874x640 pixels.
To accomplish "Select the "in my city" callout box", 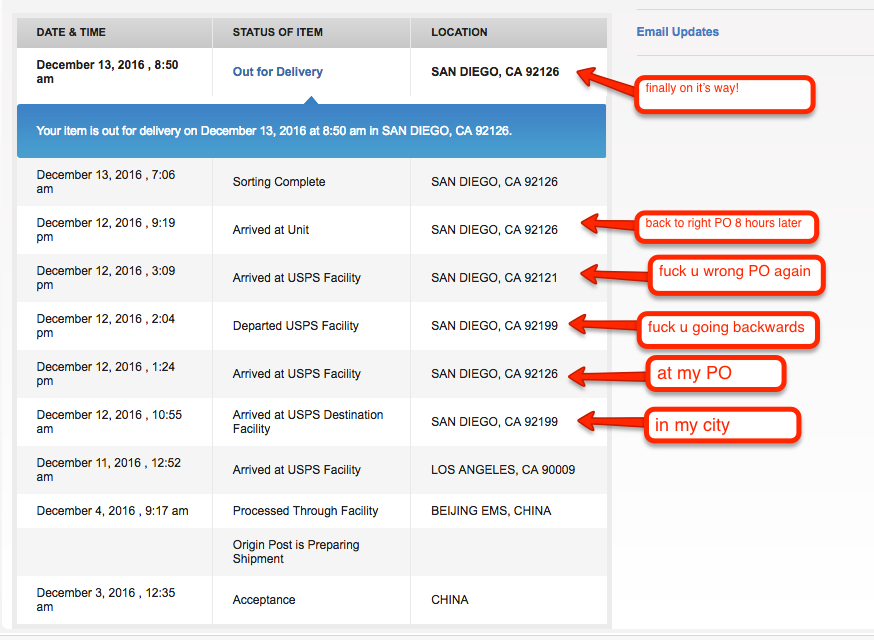I will [x=723, y=425].
